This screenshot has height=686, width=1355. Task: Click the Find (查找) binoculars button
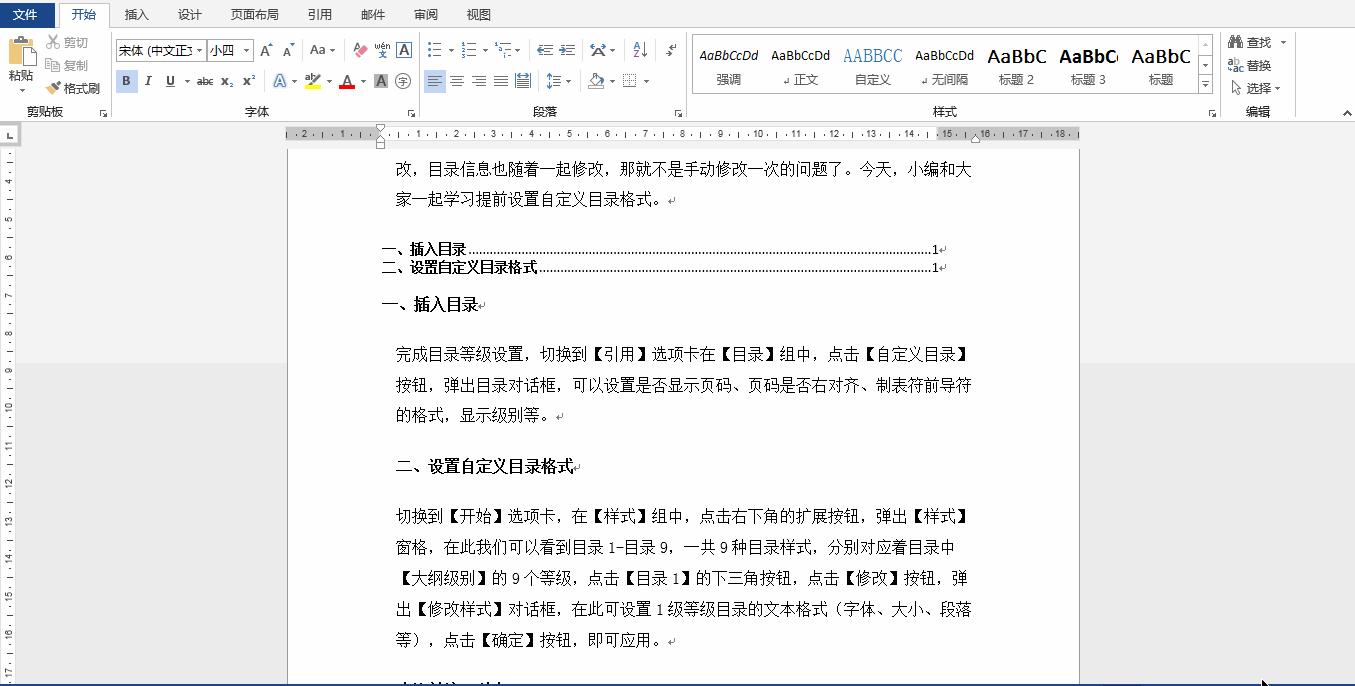point(1250,42)
